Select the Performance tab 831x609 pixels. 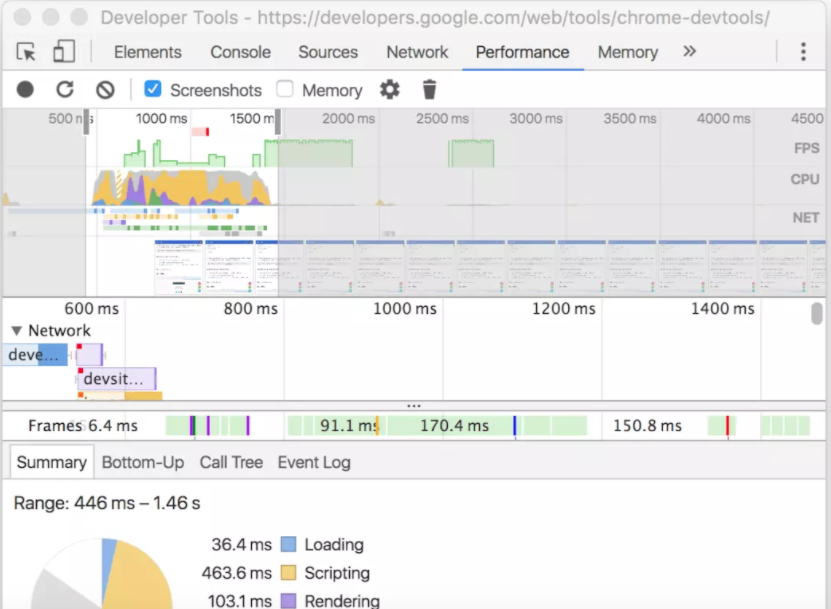[x=522, y=52]
